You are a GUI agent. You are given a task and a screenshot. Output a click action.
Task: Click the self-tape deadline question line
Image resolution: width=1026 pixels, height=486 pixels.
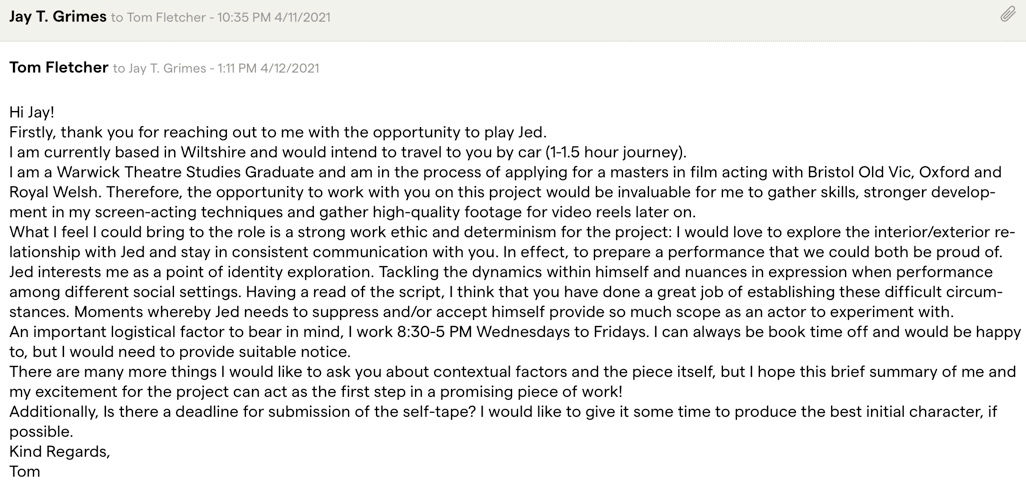click(504, 411)
